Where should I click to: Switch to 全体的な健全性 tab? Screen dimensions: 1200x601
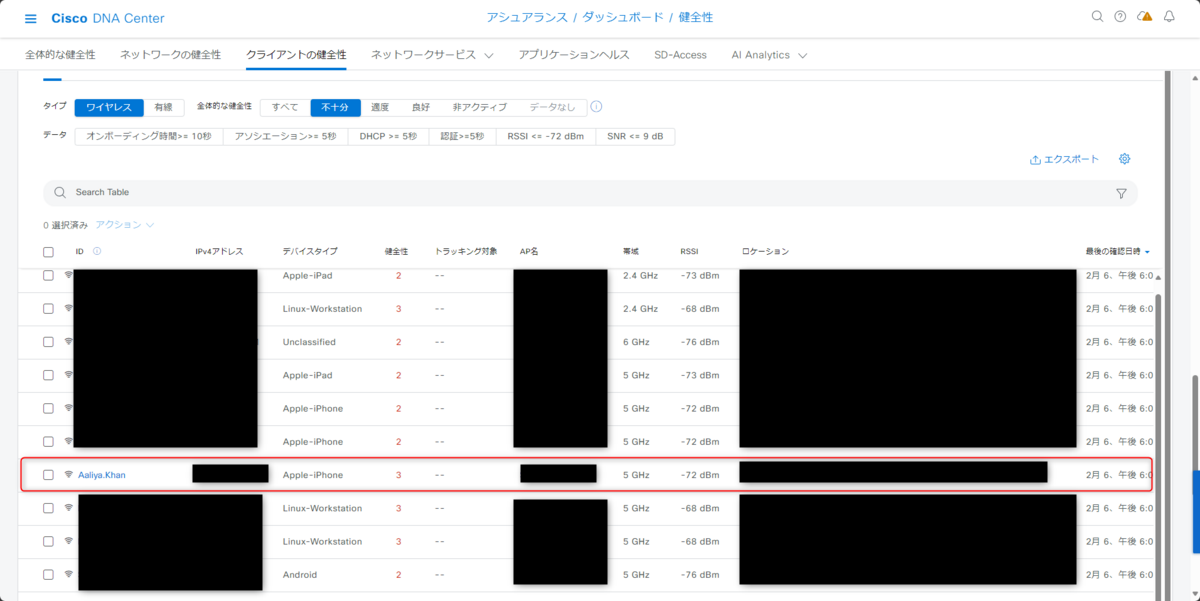[60, 55]
